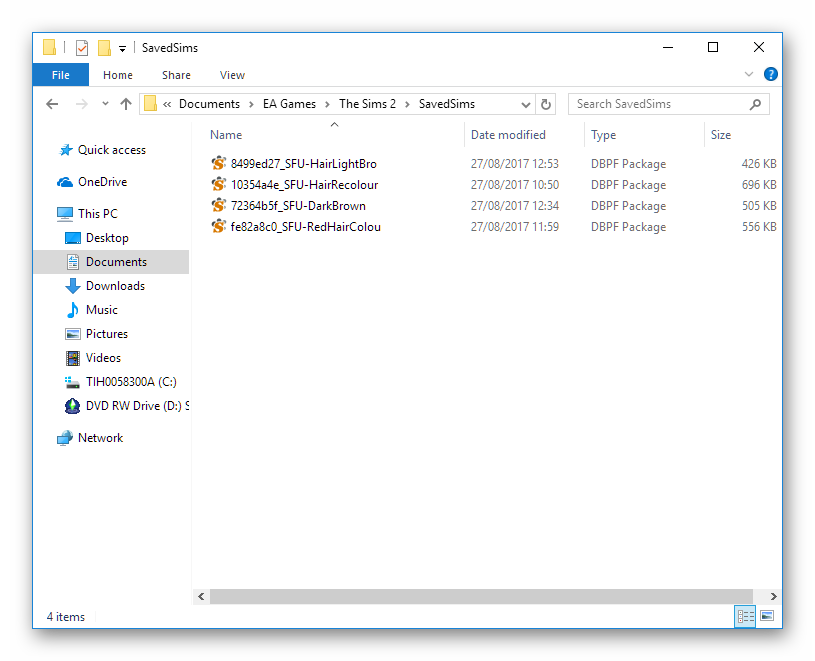This screenshot has width=815, height=661.
Task: Select file fe82a8c0_SFU-RedHairColou
Action: (x=306, y=227)
